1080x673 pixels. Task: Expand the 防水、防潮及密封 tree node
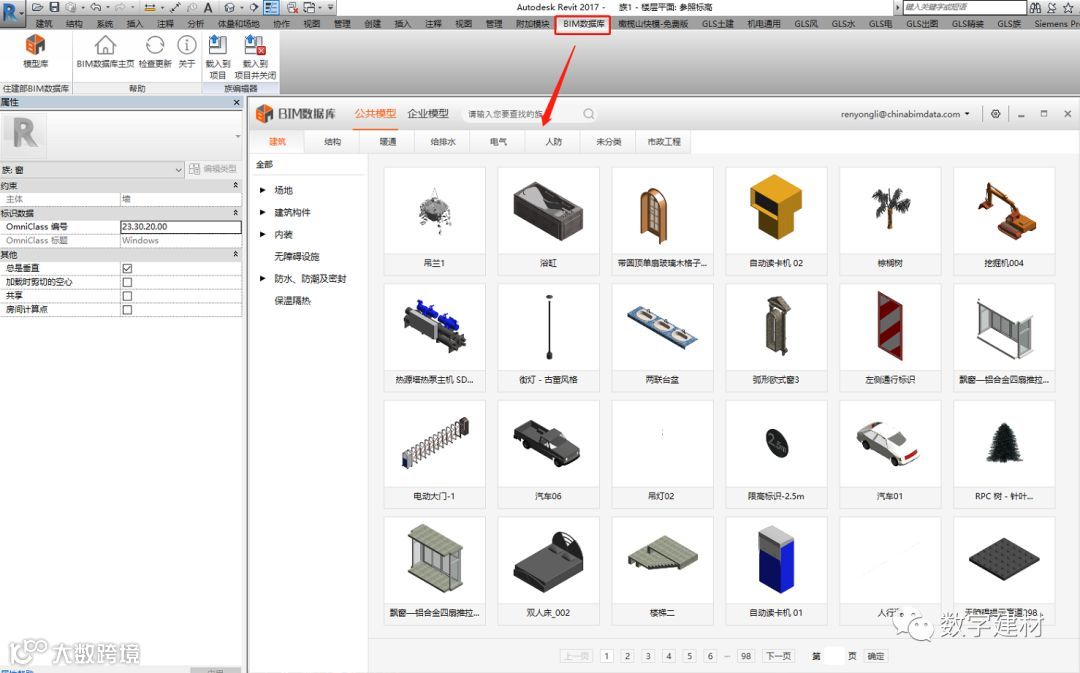pyautogui.click(x=262, y=278)
